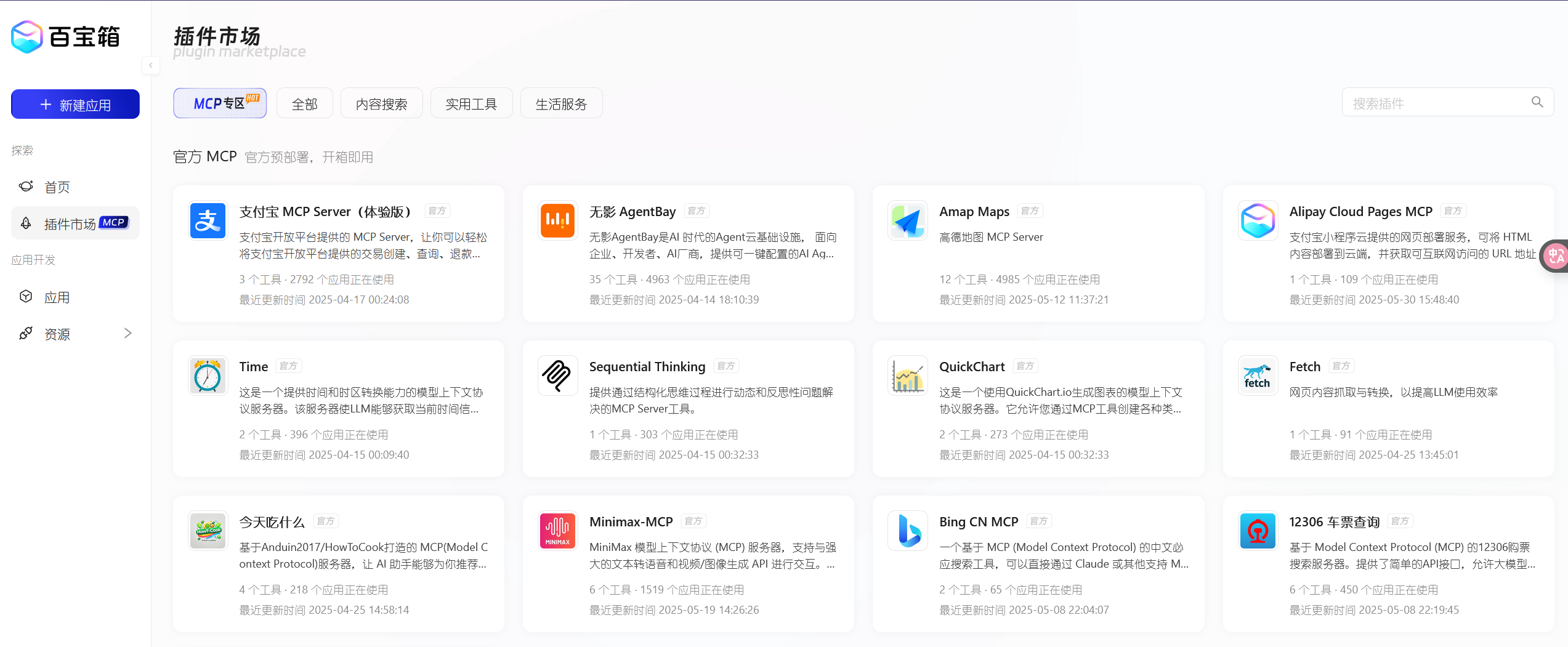This screenshot has width=1568, height=647.
Task: Open the 今天吃什么 plugin title
Action: pyautogui.click(x=272, y=522)
